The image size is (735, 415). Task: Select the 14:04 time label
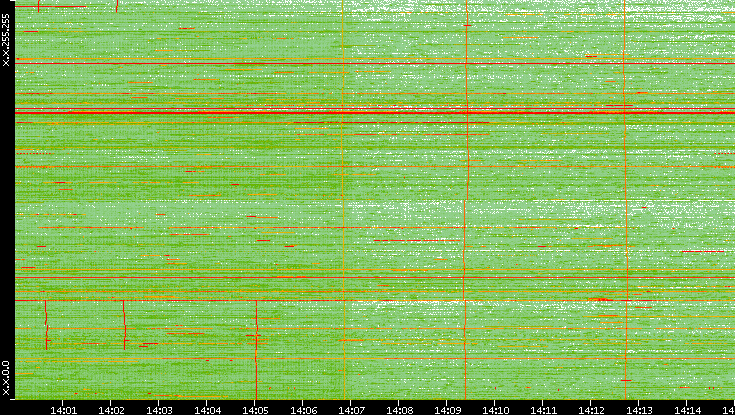(208, 408)
